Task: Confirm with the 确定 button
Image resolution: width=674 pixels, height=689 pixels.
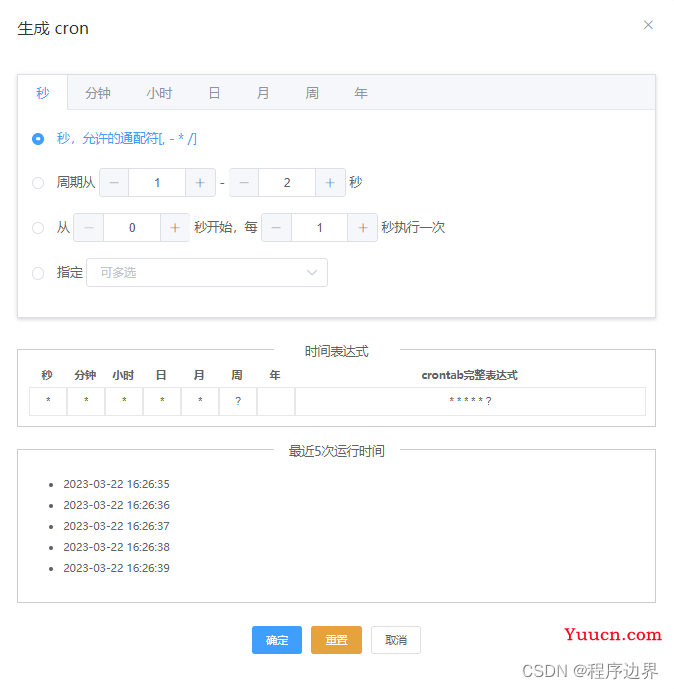Action: [277, 640]
